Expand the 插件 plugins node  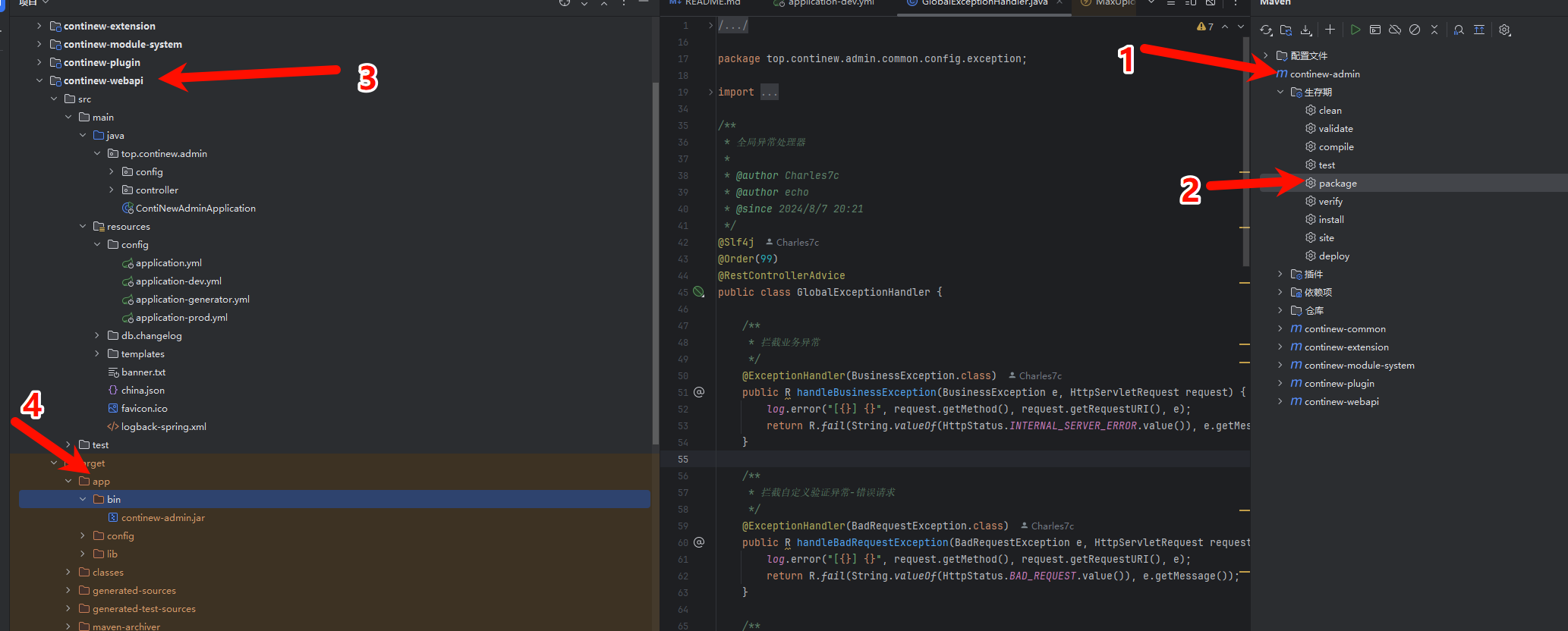1280,274
